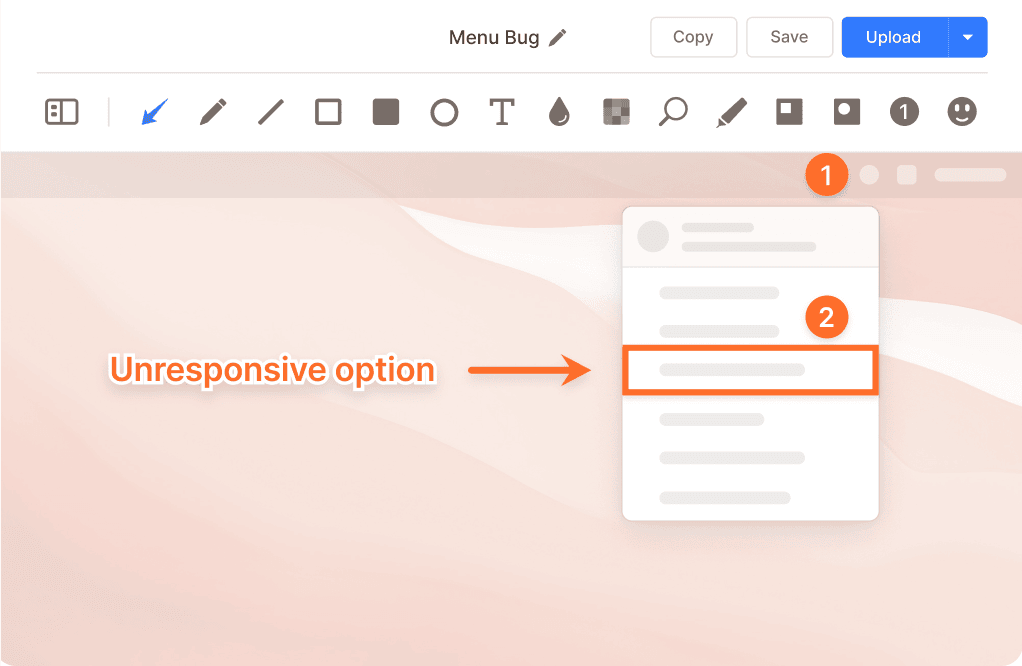Screen dimensions: 1022x666
Task: Select the Highlighter marker tool
Action: click(731, 112)
